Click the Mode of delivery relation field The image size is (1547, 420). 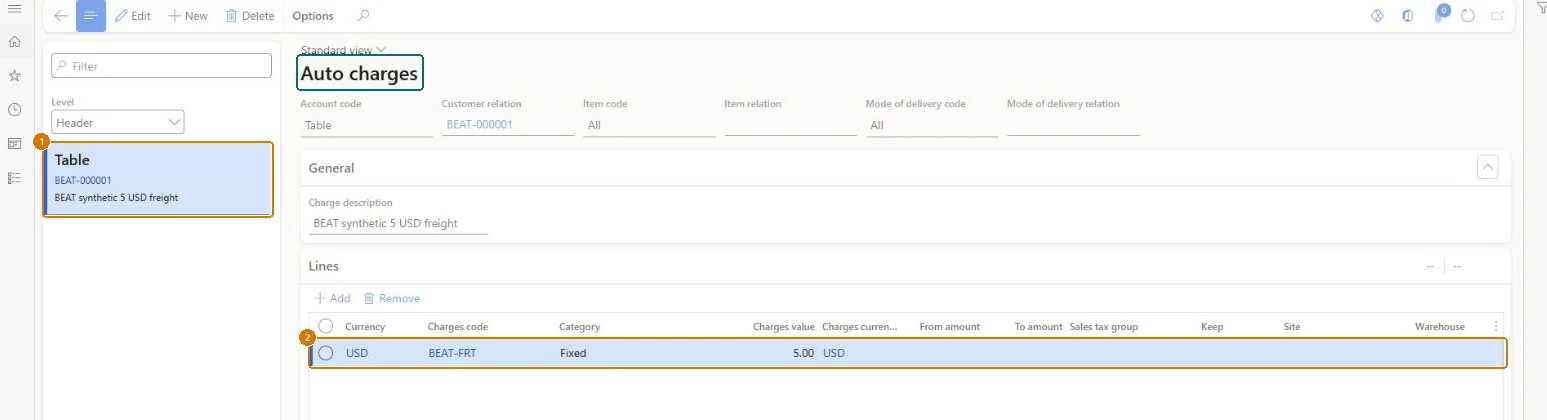click(1073, 125)
